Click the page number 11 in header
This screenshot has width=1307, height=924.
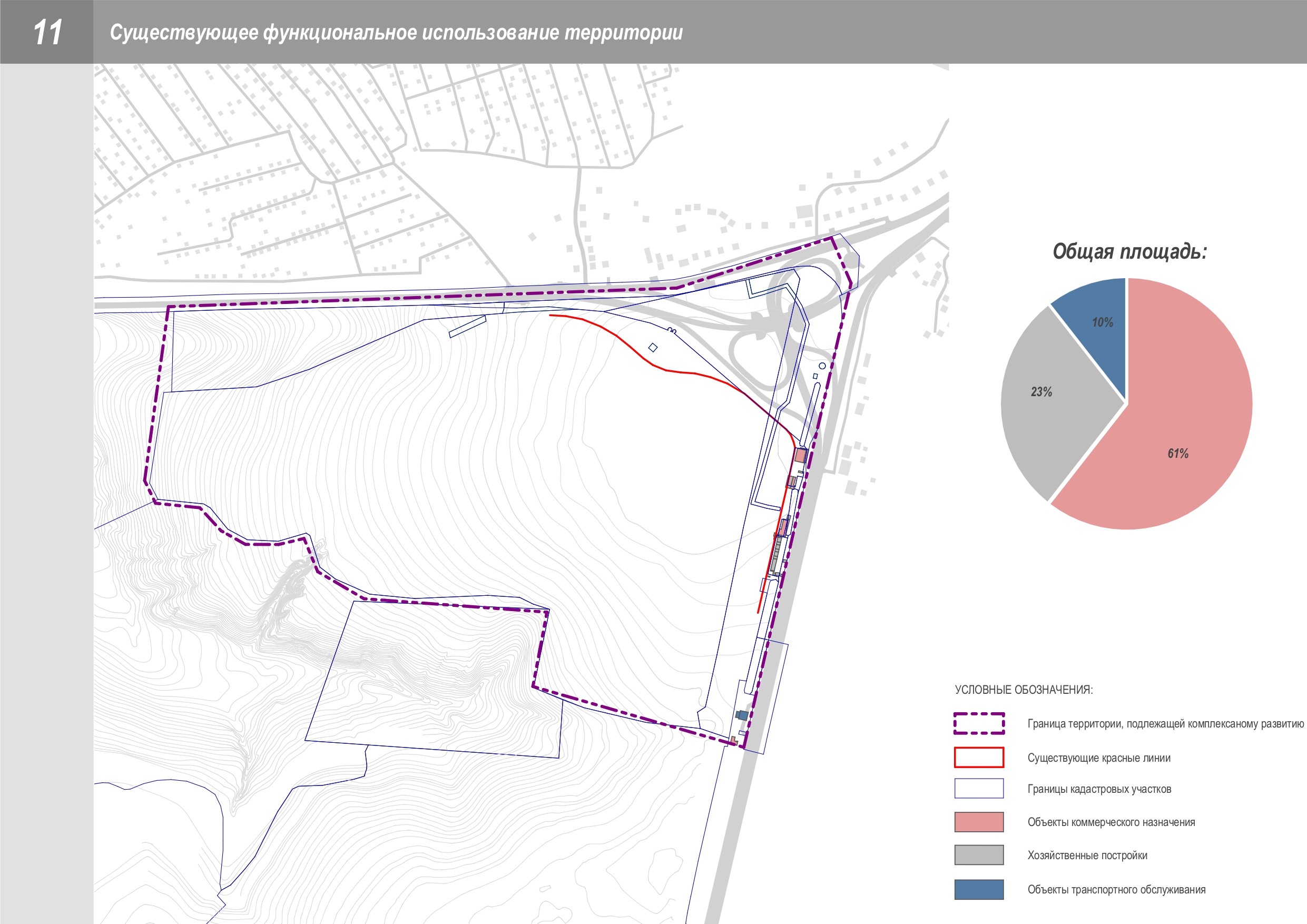[x=47, y=32]
